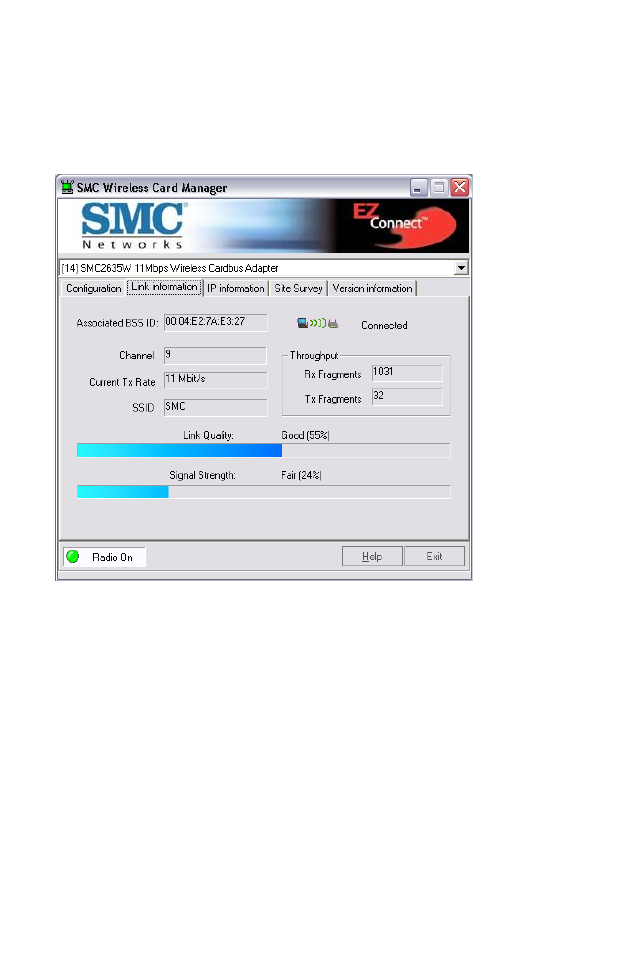Screen dimensions: 630x967
Task: Click the Tx Fragments value 32
Action: (x=407, y=397)
